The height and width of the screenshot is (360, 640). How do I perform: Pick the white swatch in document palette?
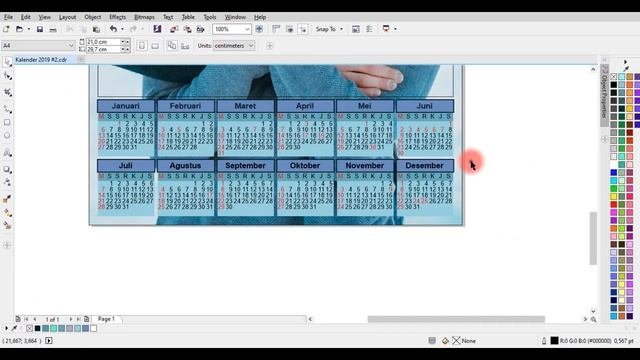coord(93,328)
